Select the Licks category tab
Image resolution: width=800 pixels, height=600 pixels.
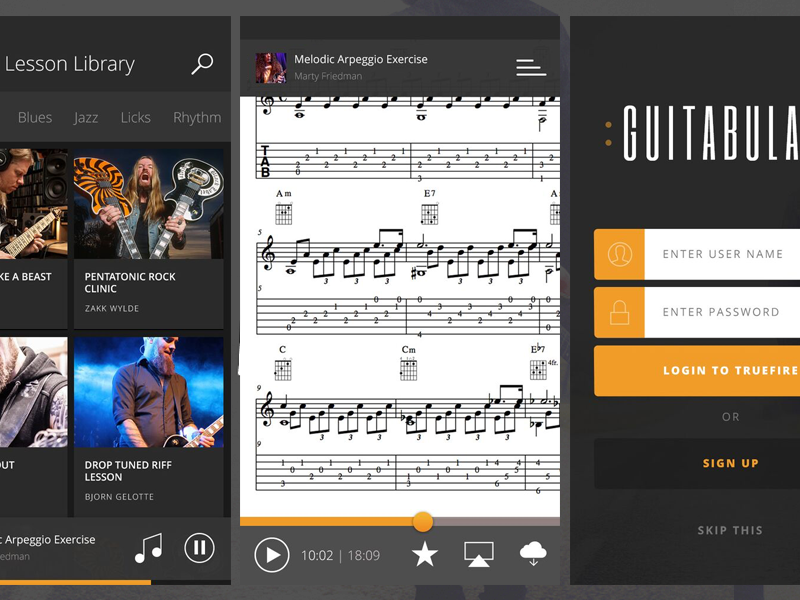coord(136,117)
